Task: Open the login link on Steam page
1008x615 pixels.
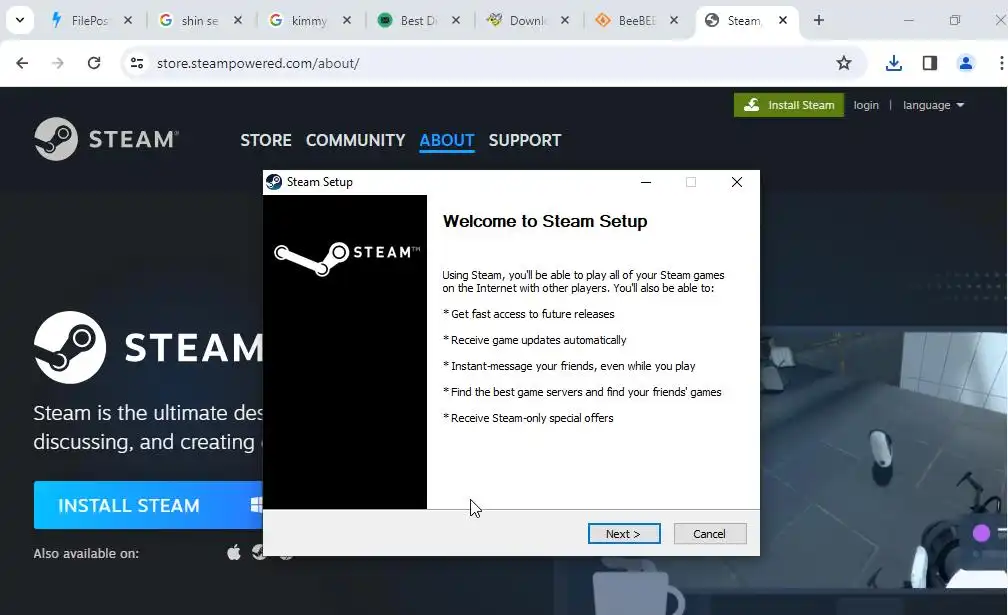Action: point(866,105)
